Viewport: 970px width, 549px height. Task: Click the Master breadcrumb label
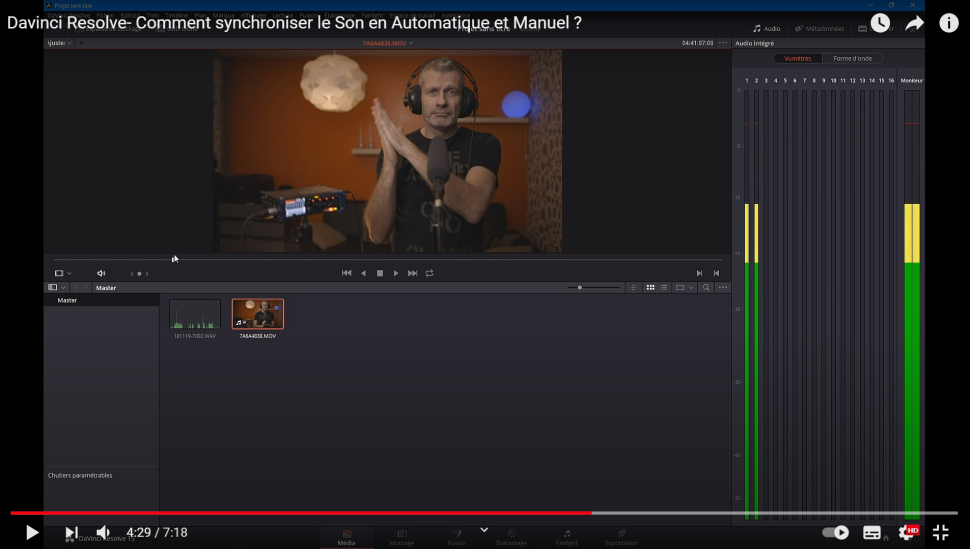point(106,288)
